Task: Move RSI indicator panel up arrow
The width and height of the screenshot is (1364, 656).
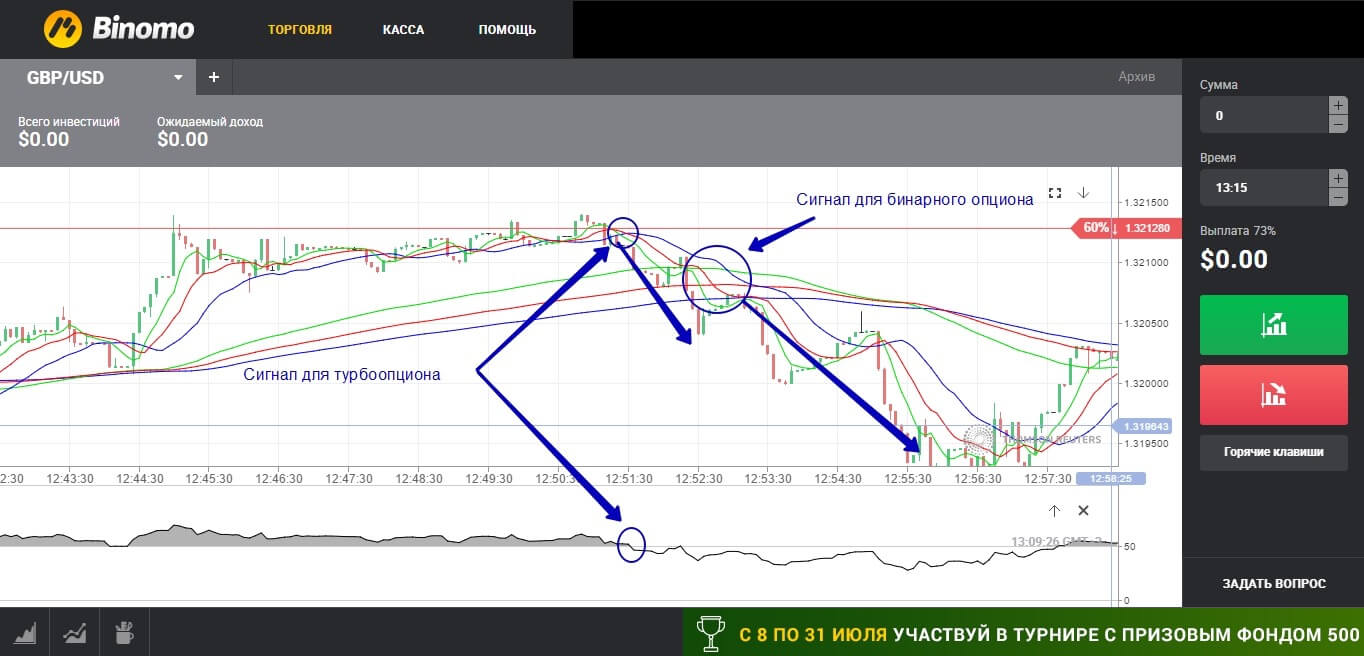Action: coord(1054,511)
